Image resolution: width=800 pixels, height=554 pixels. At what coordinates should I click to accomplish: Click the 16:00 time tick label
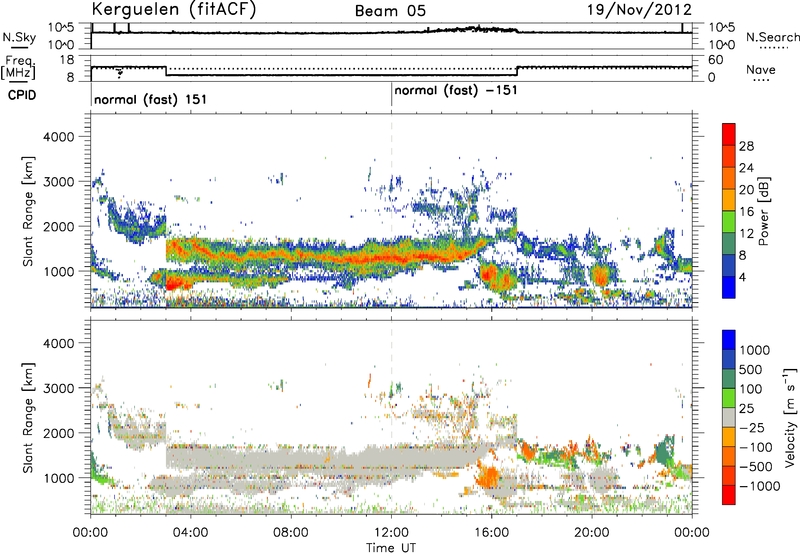pos(491,533)
